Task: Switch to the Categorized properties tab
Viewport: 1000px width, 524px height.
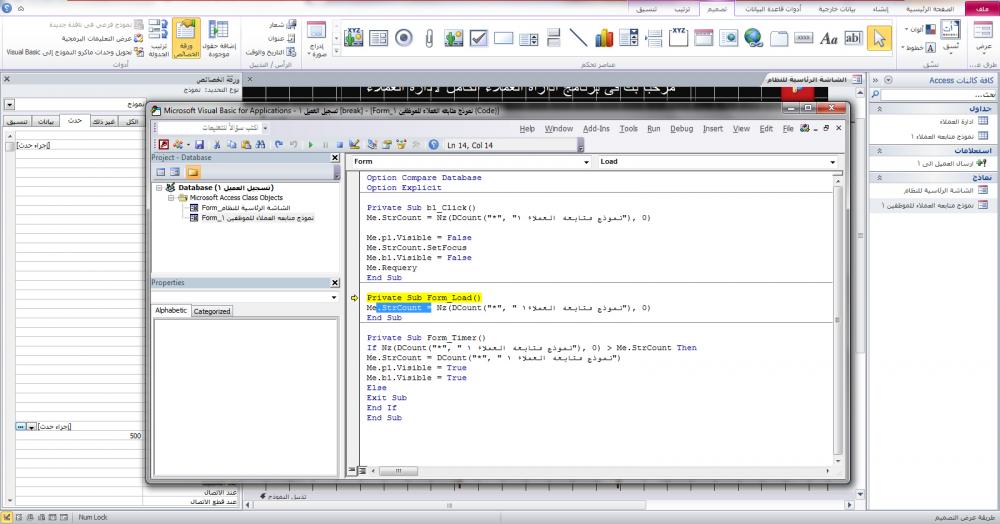Action: [212, 311]
